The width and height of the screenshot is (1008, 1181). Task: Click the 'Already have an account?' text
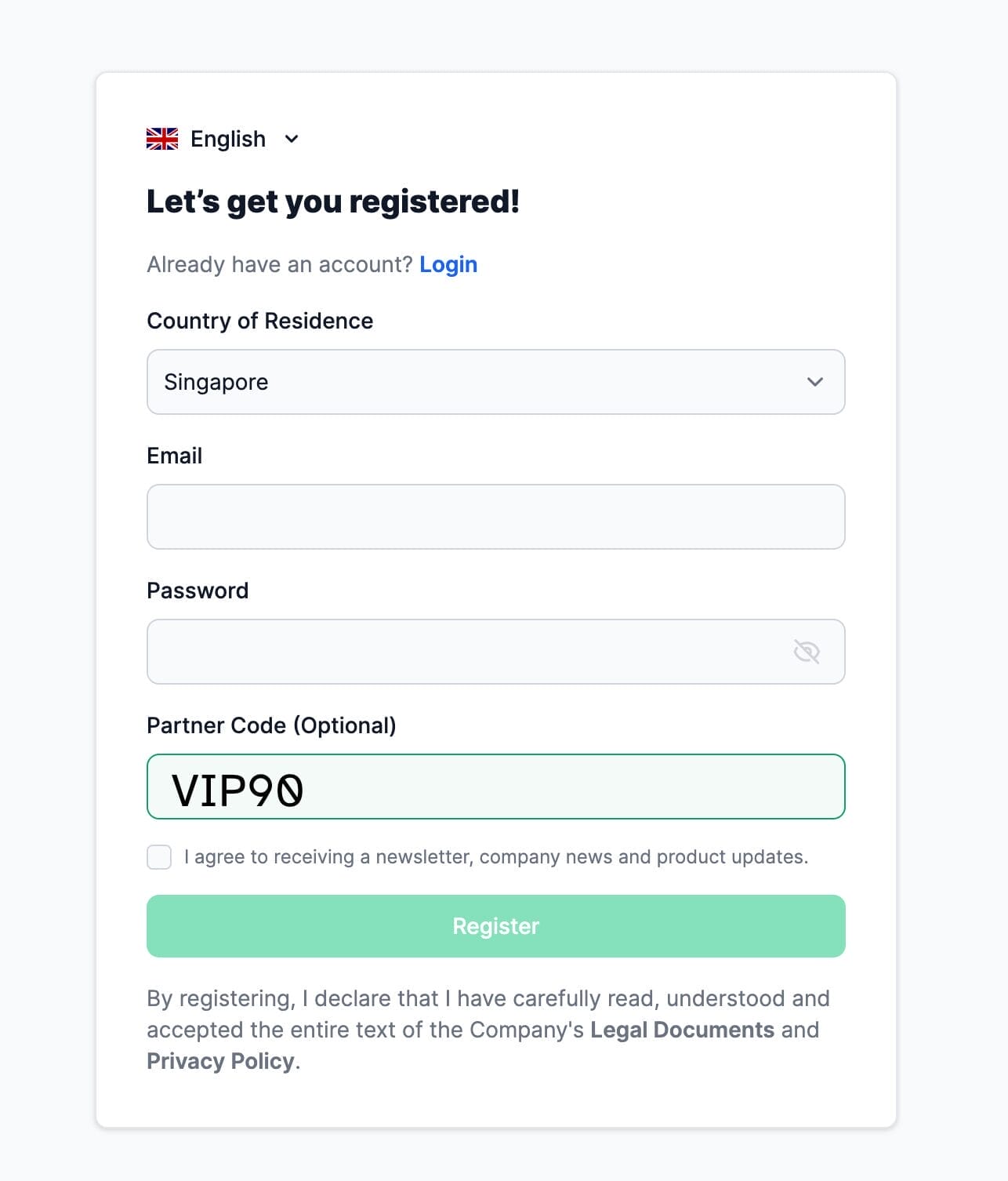tap(279, 264)
